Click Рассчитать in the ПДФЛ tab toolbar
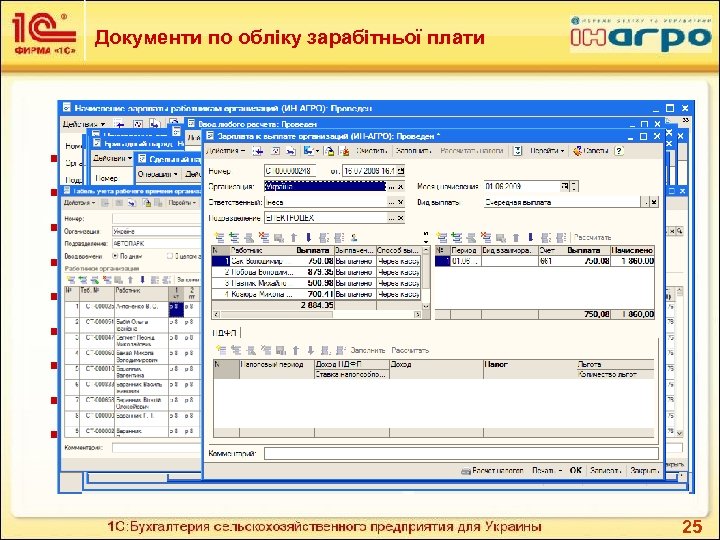Screen dimensions: 720x540 (x=411, y=350)
